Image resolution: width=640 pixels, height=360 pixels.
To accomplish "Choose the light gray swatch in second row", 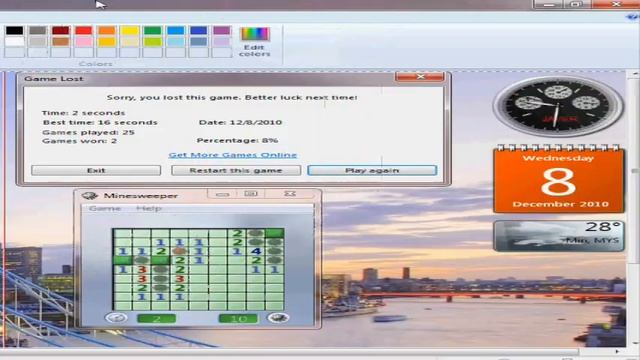I will click(38, 41).
